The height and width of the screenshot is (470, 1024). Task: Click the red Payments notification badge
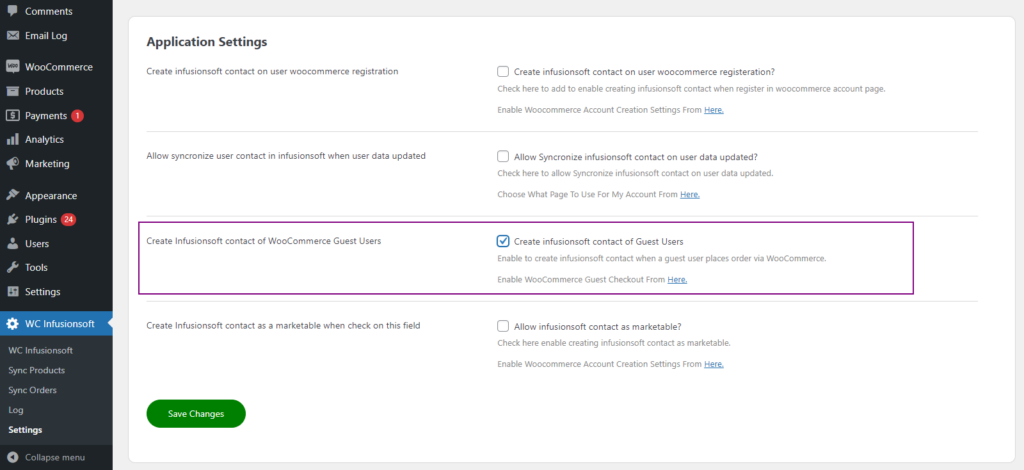click(x=78, y=116)
